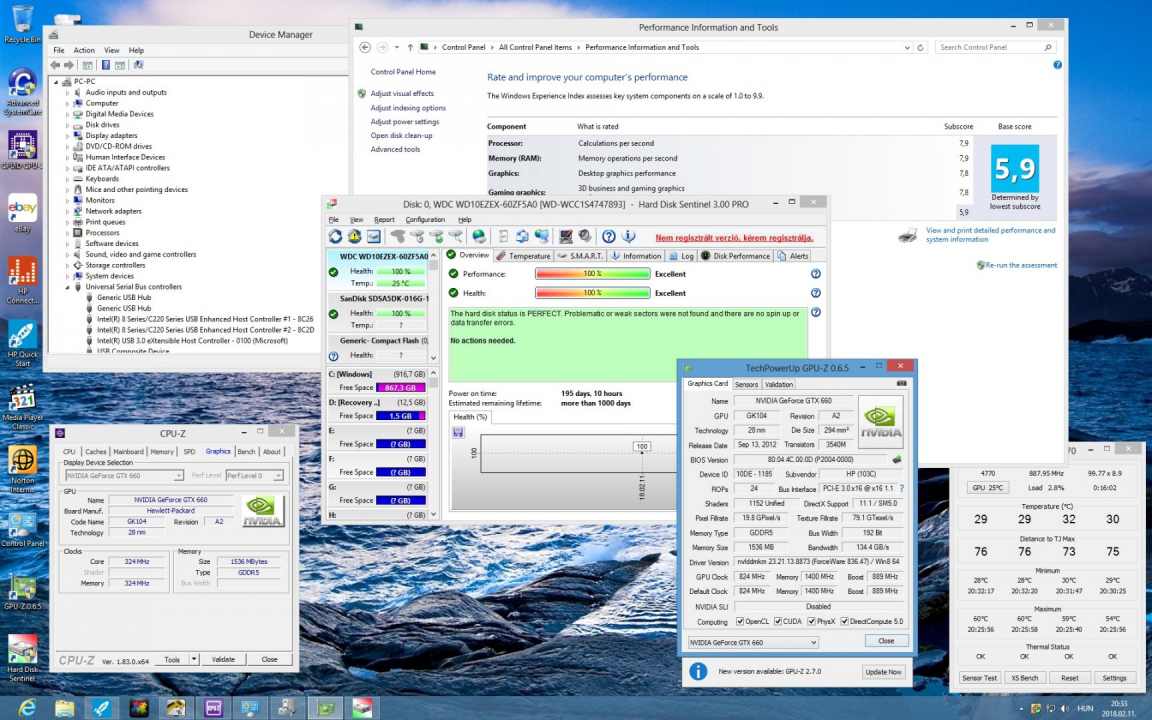This screenshot has height=720, width=1152.
Task: Click the Performance 100% progress bar
Action: tap(593, 274)
